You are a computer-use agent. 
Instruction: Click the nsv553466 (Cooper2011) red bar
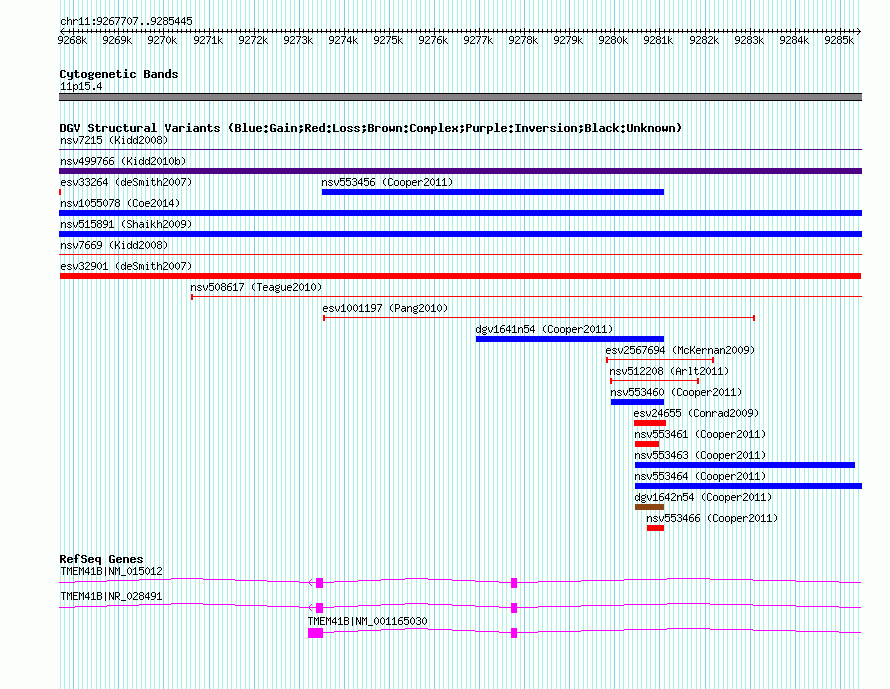(655, 528)
